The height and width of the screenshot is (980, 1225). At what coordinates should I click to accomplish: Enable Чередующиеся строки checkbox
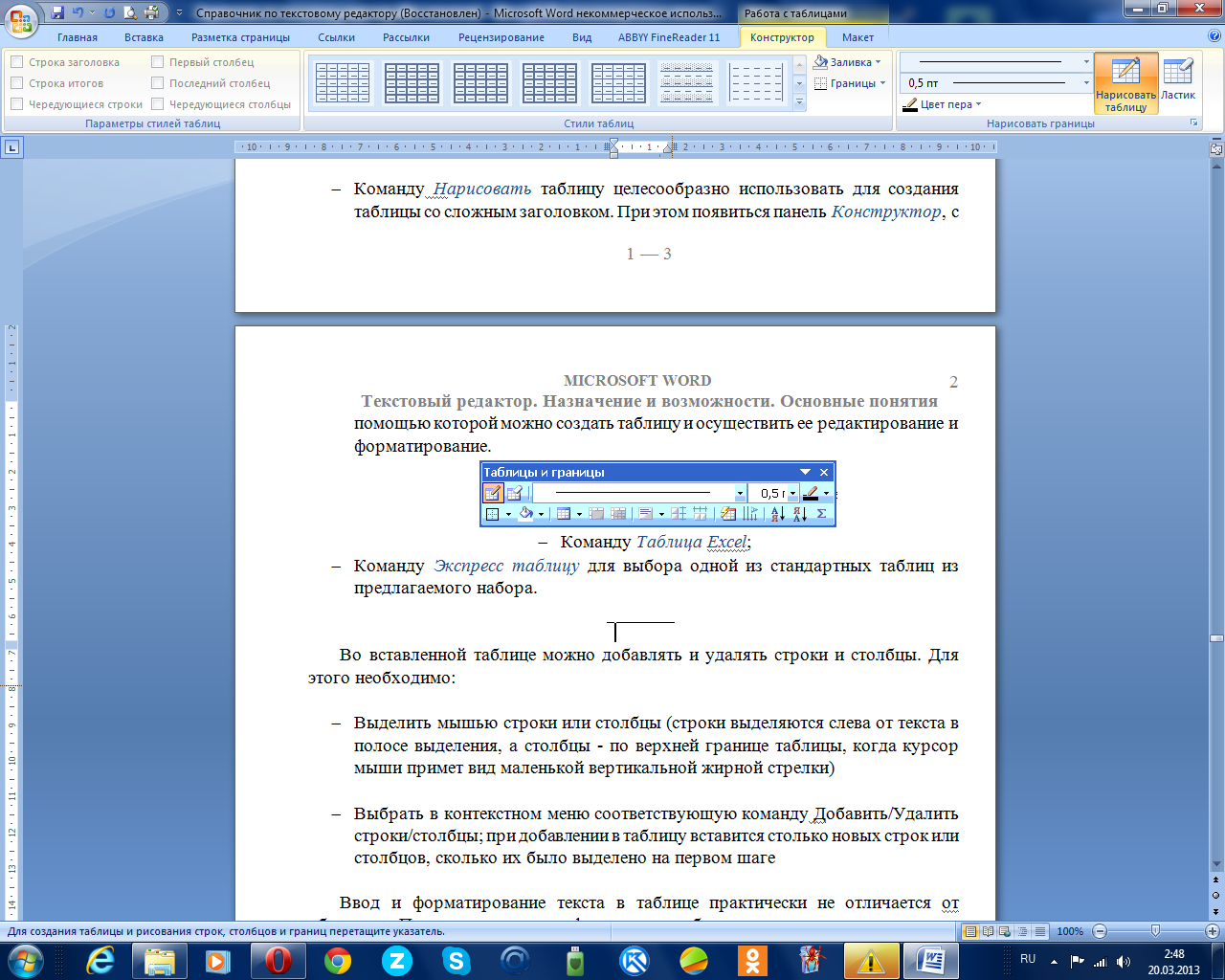(x=16, y=104)
